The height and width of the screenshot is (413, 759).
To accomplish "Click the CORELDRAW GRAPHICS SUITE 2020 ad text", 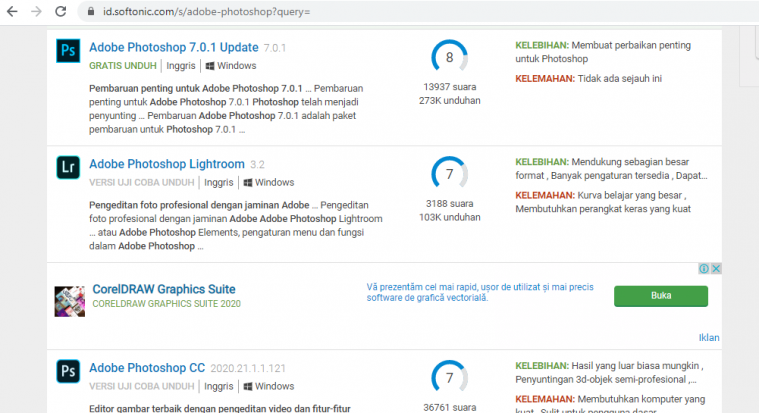I will tap(167, 304).
